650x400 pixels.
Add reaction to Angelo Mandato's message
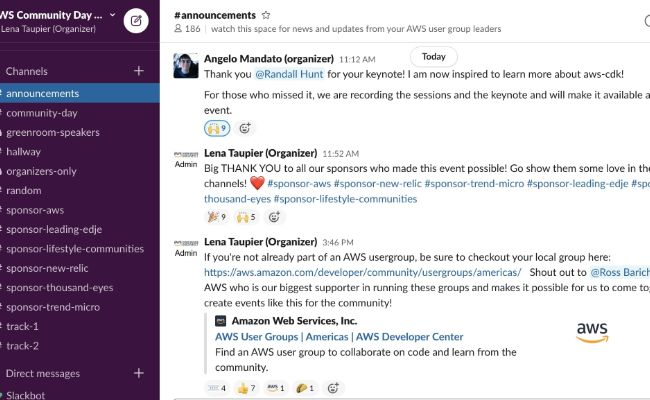[245, 128]
